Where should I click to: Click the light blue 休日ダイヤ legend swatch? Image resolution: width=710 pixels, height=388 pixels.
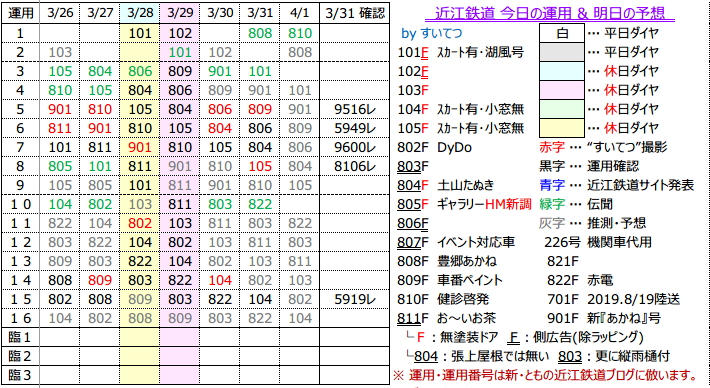(561, 71)
